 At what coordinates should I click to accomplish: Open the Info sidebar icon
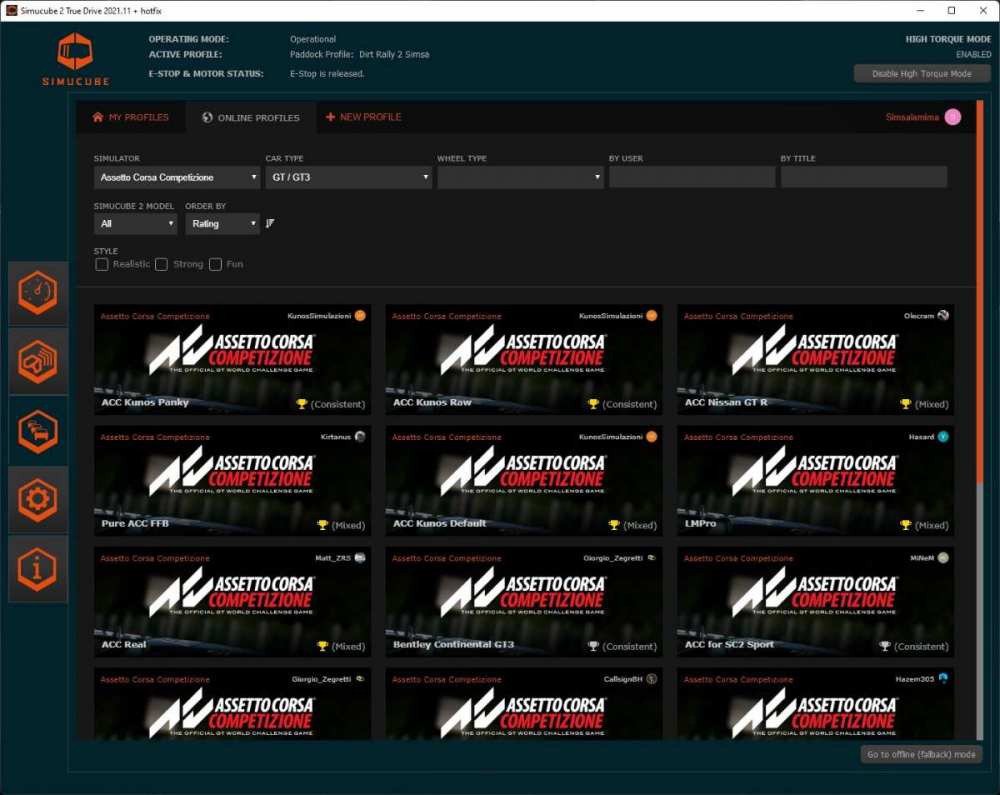38,569
